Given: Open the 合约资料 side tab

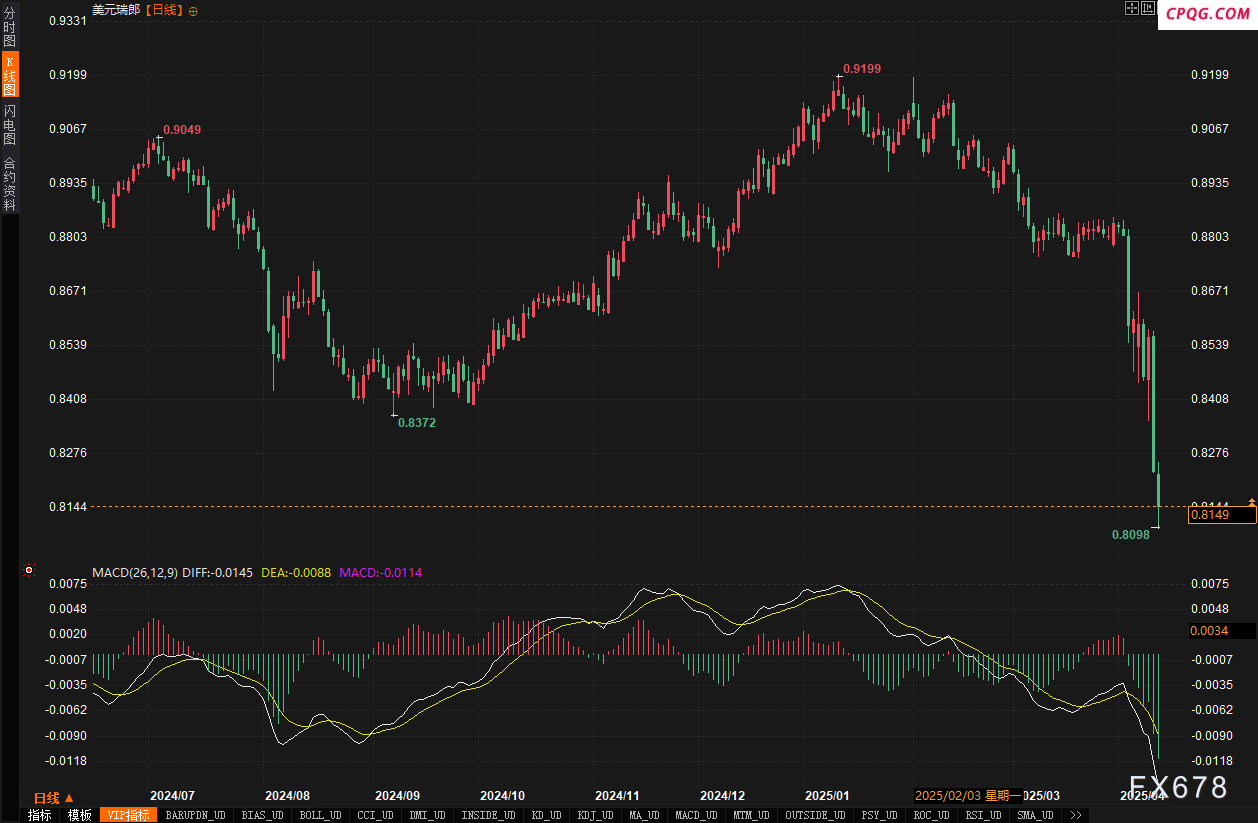Looking at the screenshot, I should coord(10,183).
